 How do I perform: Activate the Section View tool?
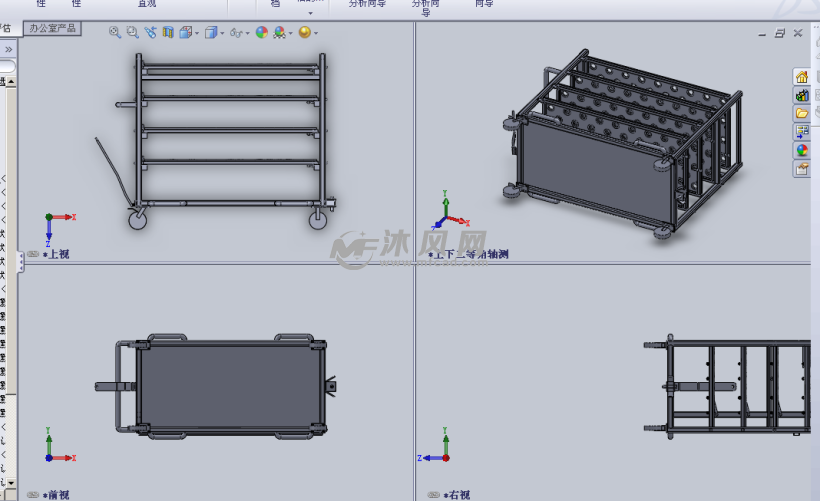coord(167,32)
